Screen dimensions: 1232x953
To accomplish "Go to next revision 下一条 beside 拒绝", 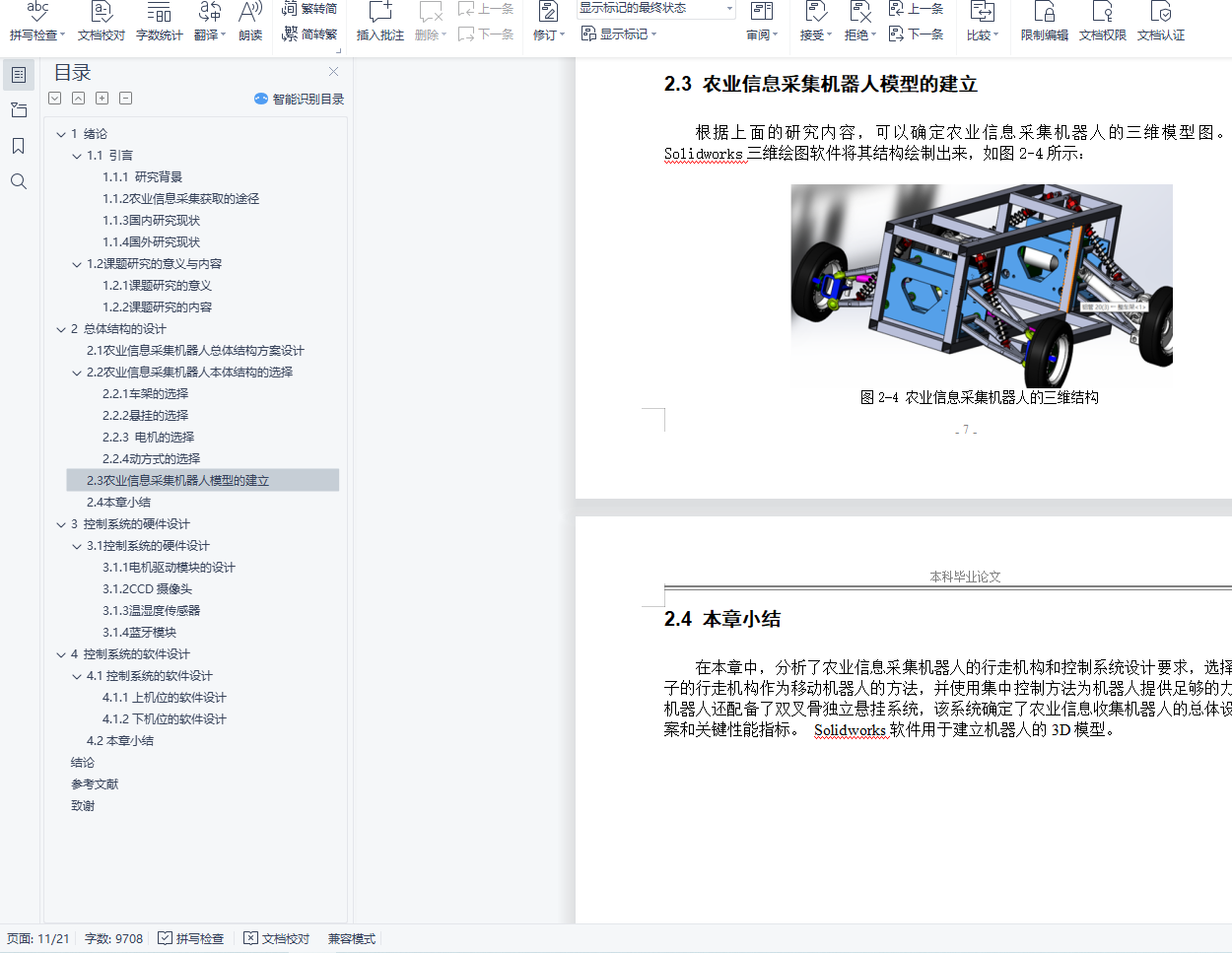I will click(917, 34).
